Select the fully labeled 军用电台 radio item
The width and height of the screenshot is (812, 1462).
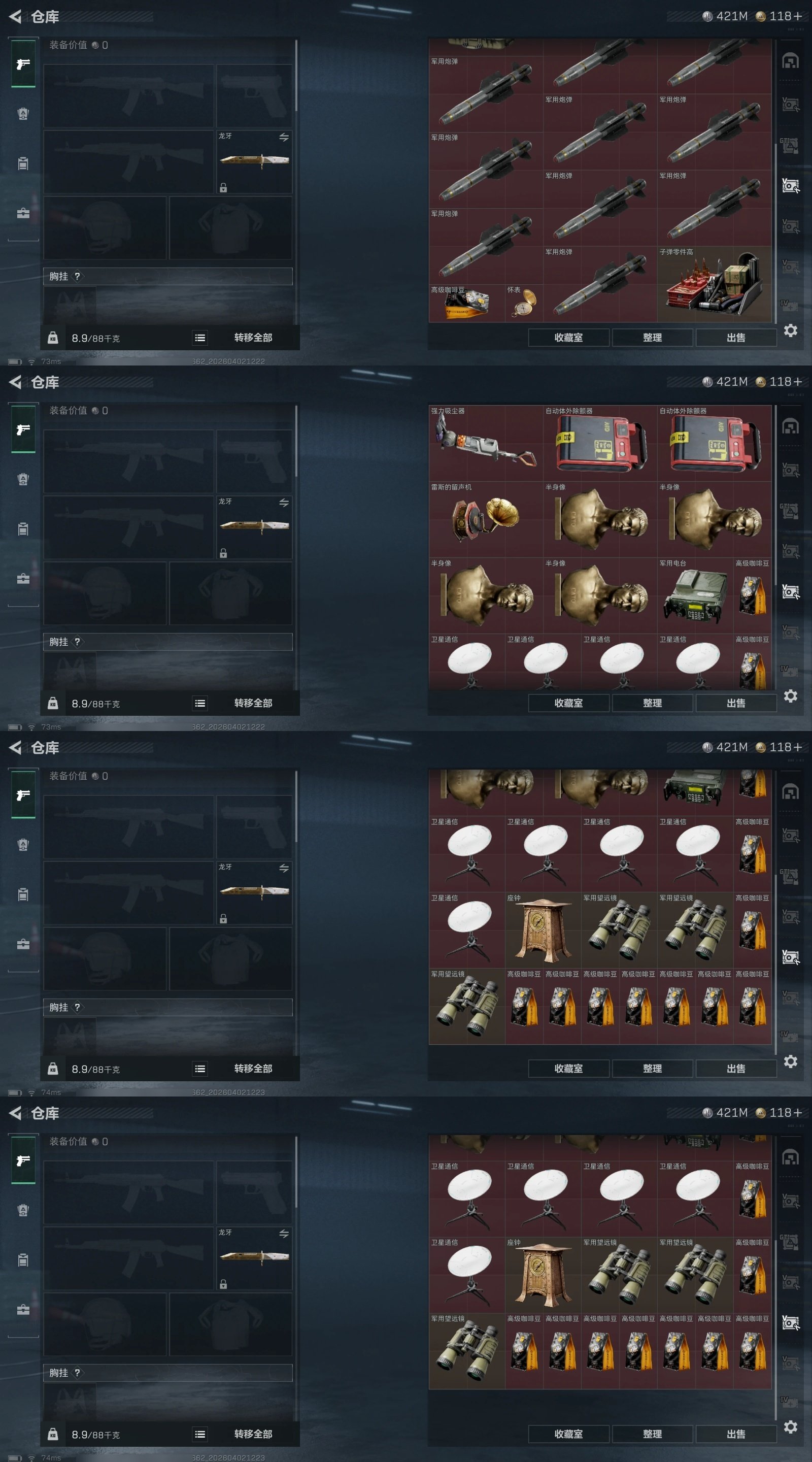pyautogui.click(x=695, y=595)
